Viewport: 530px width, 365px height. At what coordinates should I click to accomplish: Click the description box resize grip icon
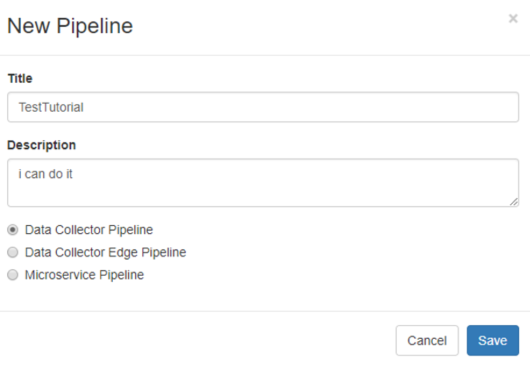[x=513, y=202]
